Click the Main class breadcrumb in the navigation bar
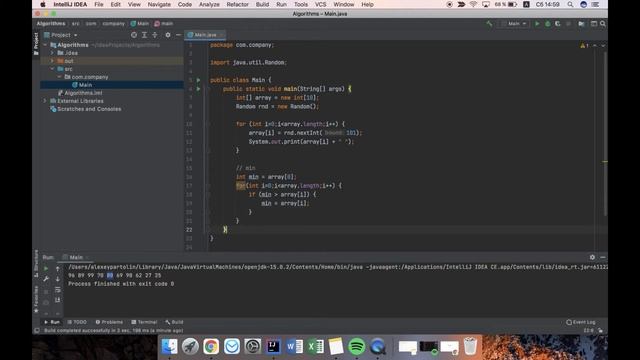This screenshot has height=360, width=640. tap(140, 24)
